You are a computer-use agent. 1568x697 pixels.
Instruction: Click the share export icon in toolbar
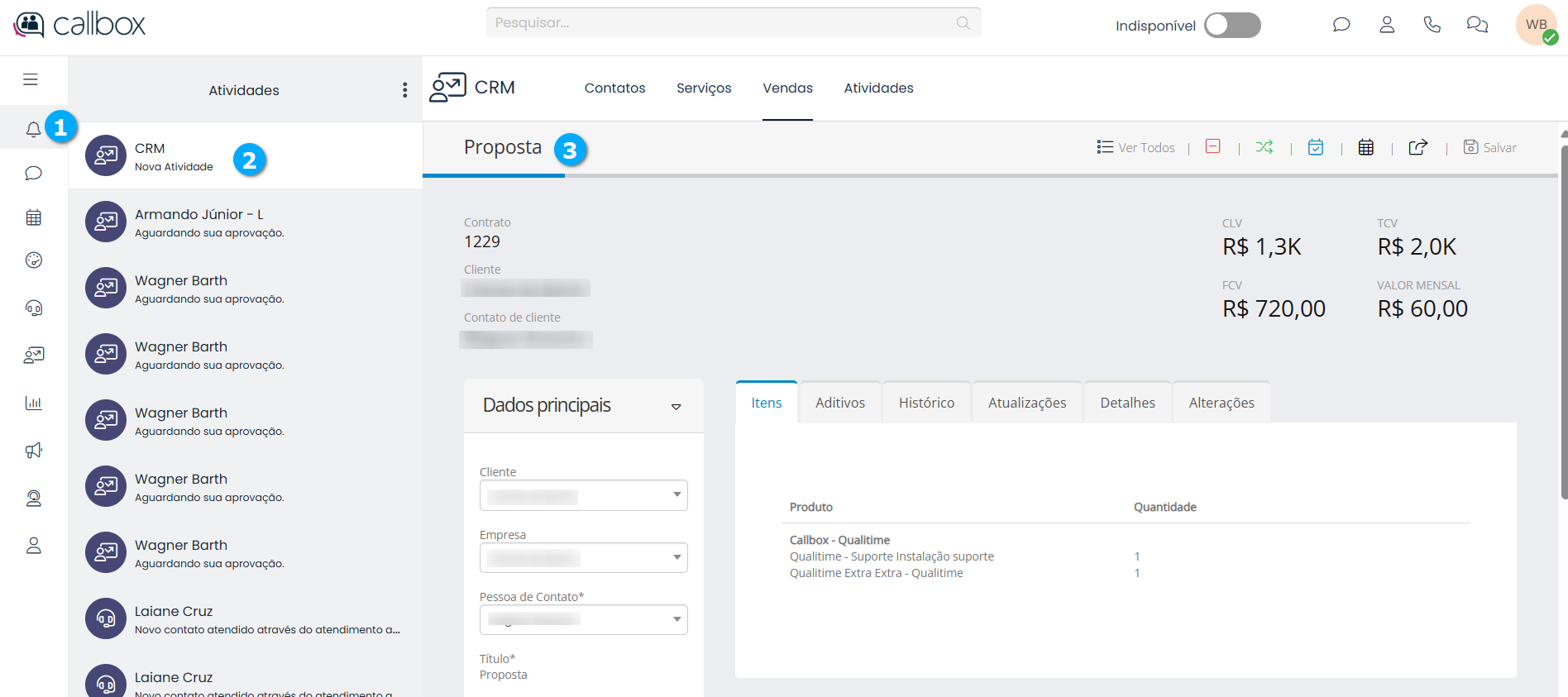1417,147
